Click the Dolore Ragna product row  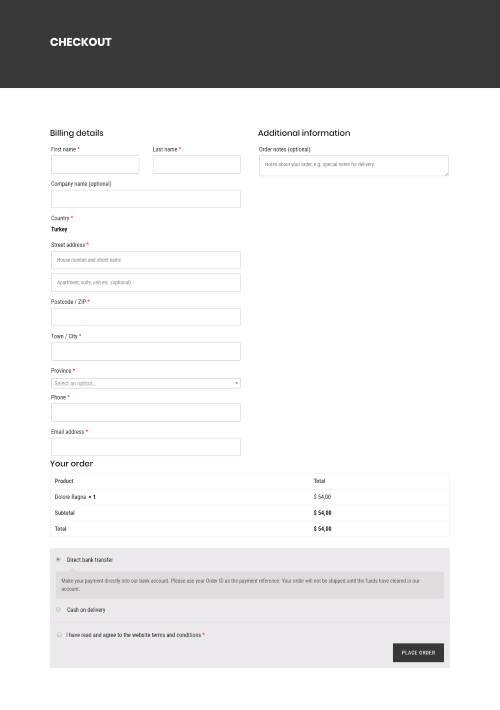[x=250, y=497]
